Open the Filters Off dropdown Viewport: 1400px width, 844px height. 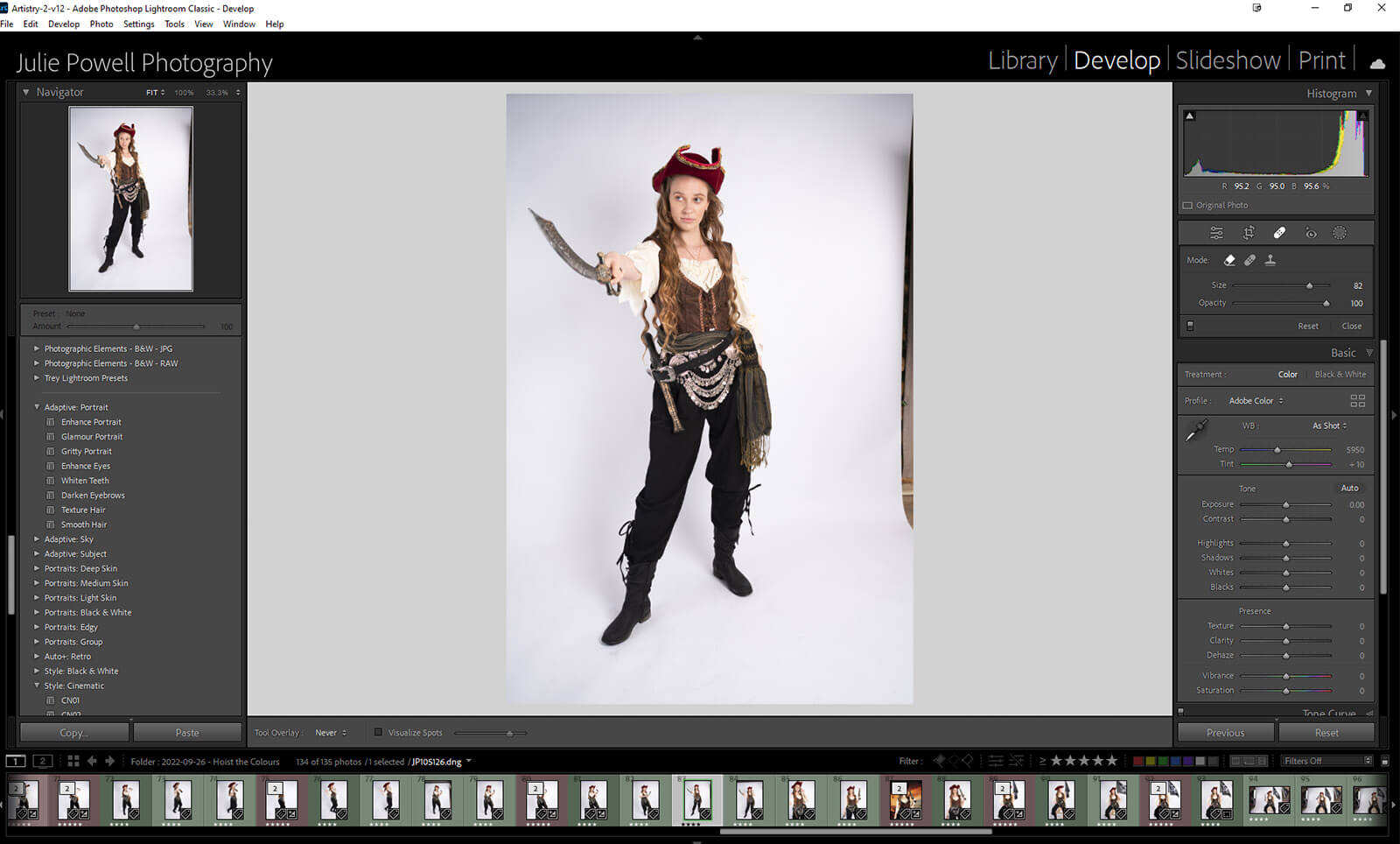click(1326, 761)
